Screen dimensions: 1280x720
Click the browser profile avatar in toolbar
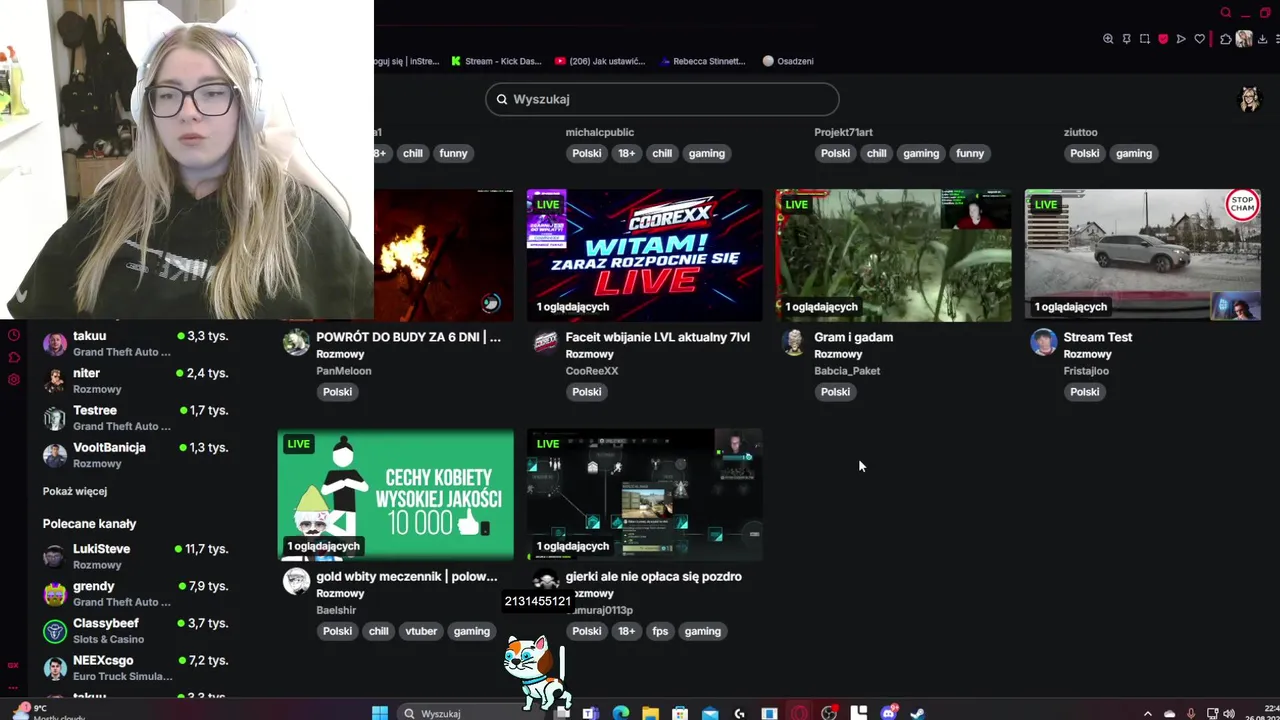[x=1244, y=39]
